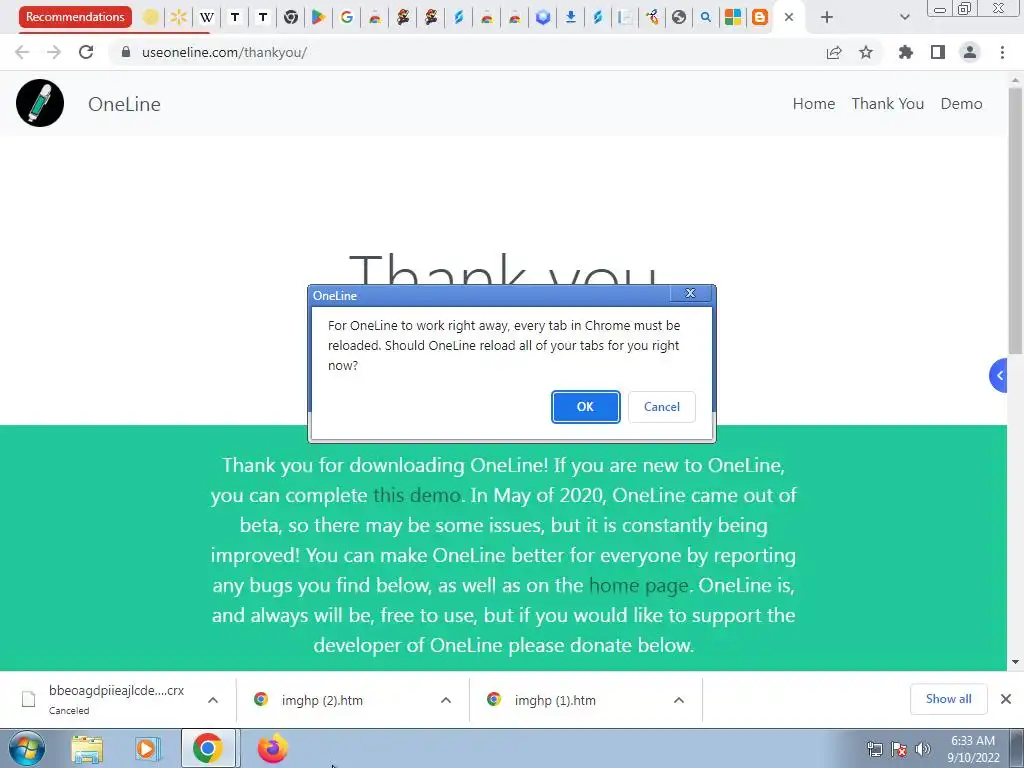Screen dimensions: 1024x768
Task: Switch to the magnifier icon tab
Action: coord(706,17)
